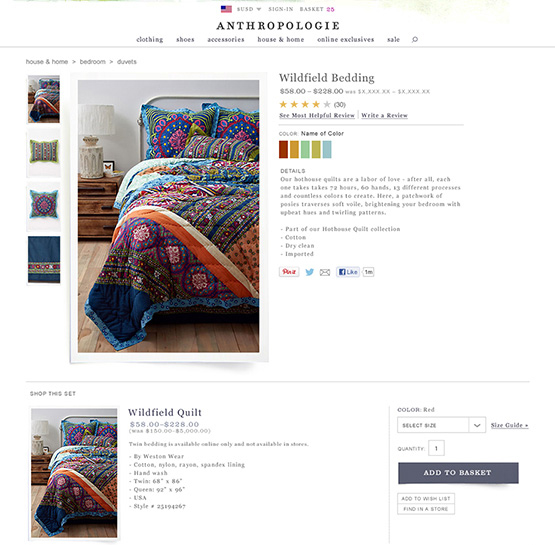Open the clothing menu
555x545 pixels.
pos(150,40)
